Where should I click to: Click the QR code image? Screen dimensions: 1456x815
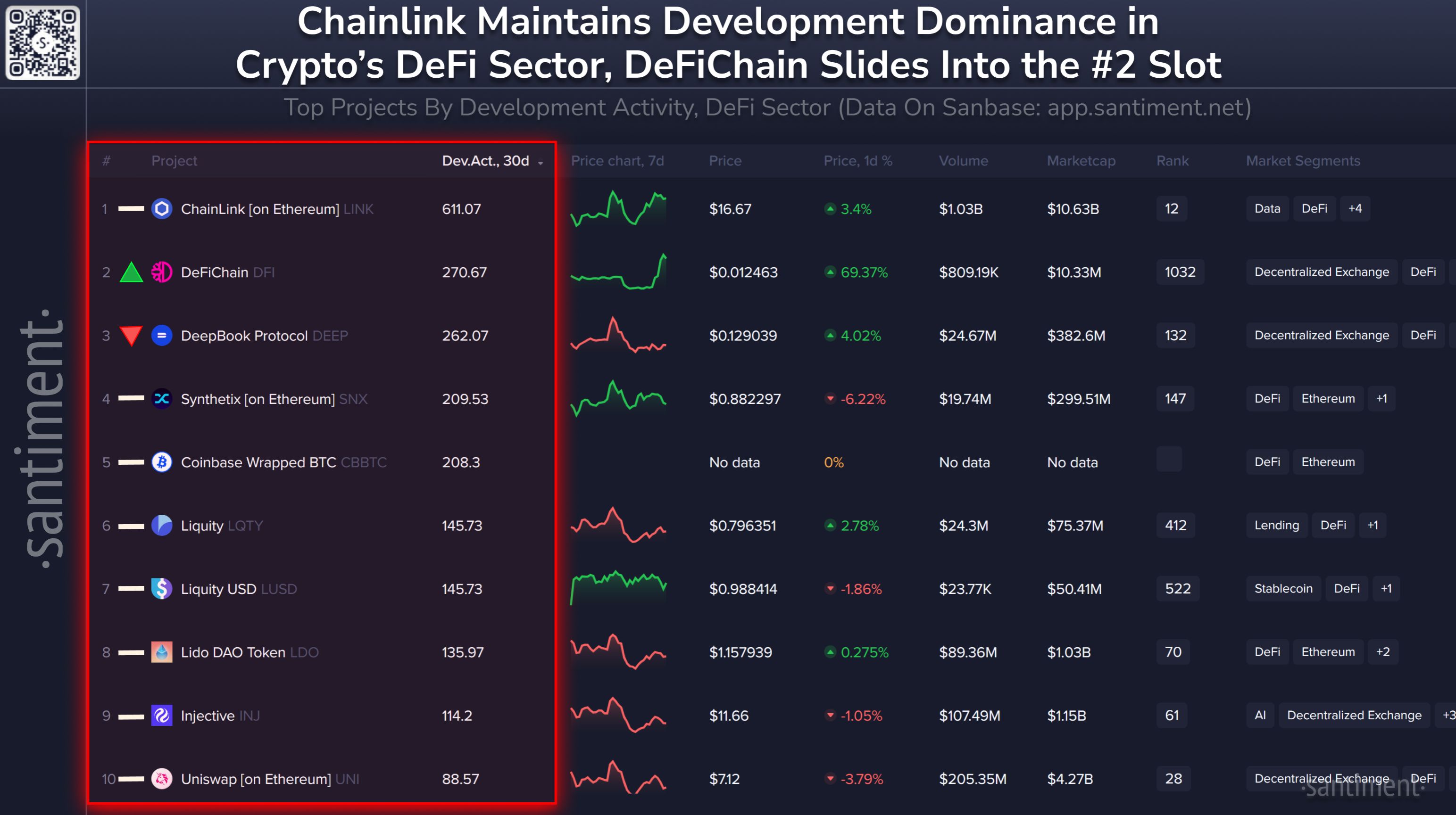click(42, 43)
